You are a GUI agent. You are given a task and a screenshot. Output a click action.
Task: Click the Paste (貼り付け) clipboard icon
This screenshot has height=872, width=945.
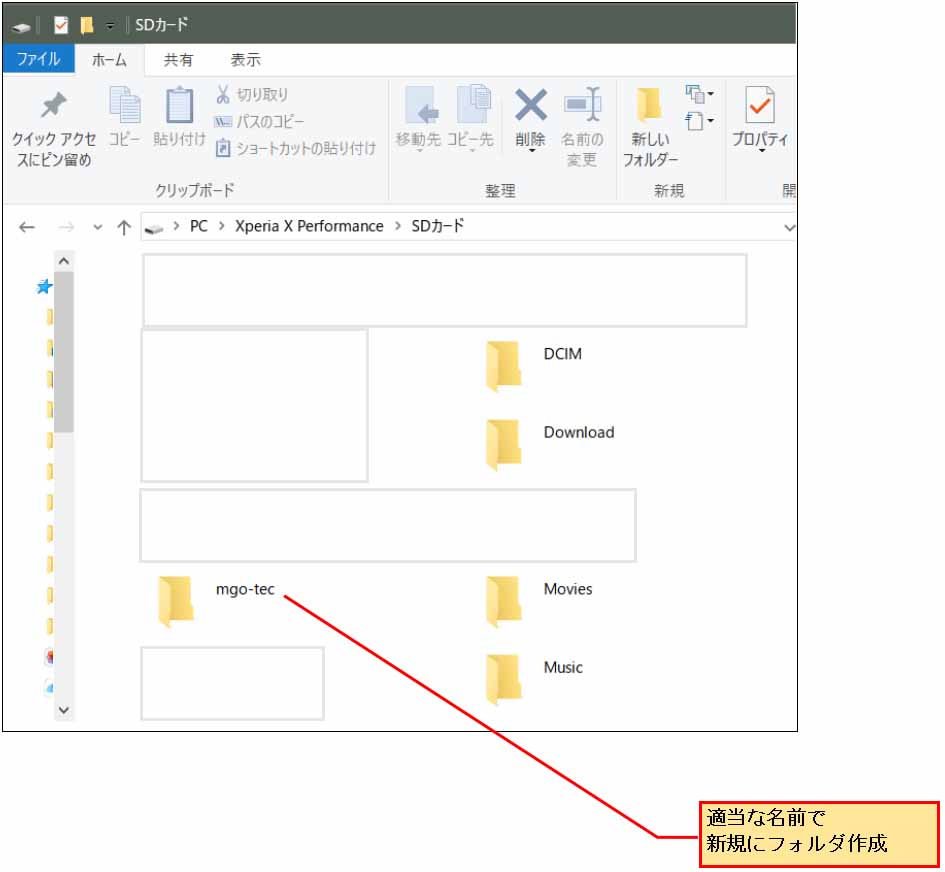tap(179, 117)
